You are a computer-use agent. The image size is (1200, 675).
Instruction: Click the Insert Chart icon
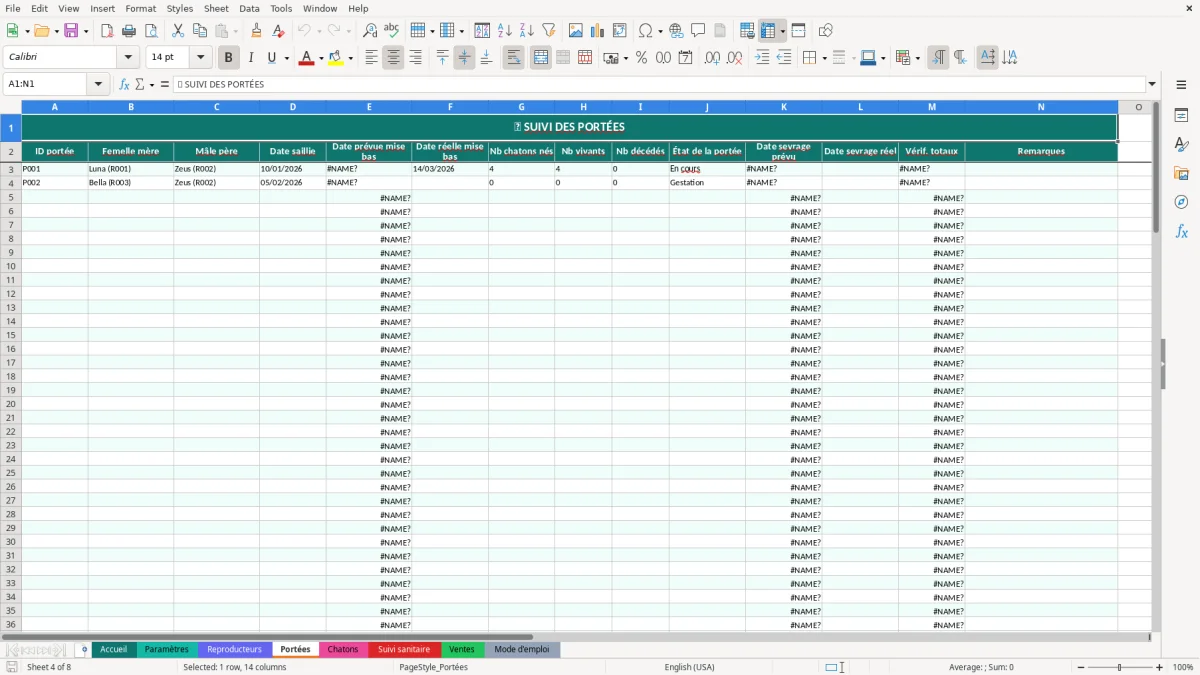coord(598,31)
